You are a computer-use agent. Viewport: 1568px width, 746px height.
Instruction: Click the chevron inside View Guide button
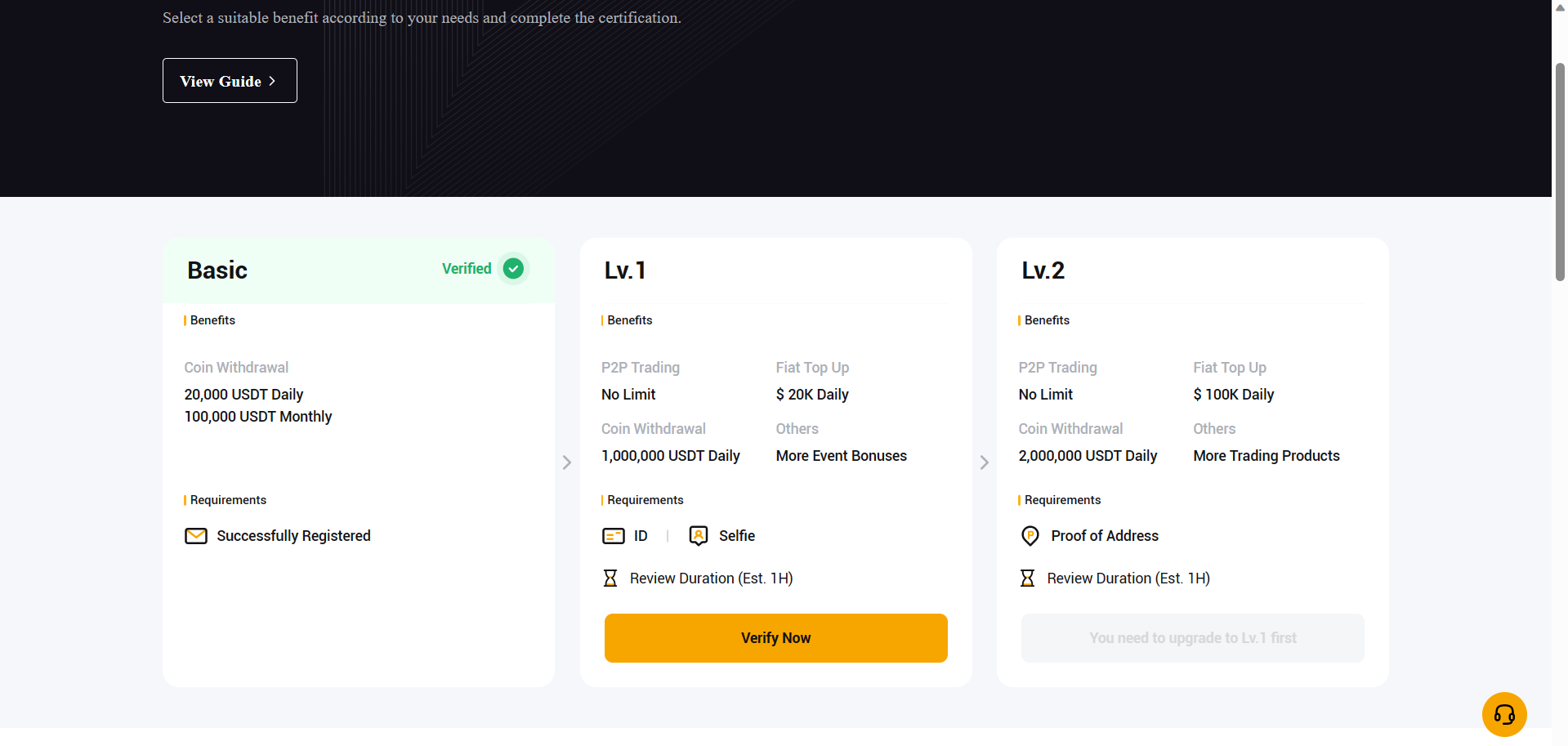coord(273,81)
